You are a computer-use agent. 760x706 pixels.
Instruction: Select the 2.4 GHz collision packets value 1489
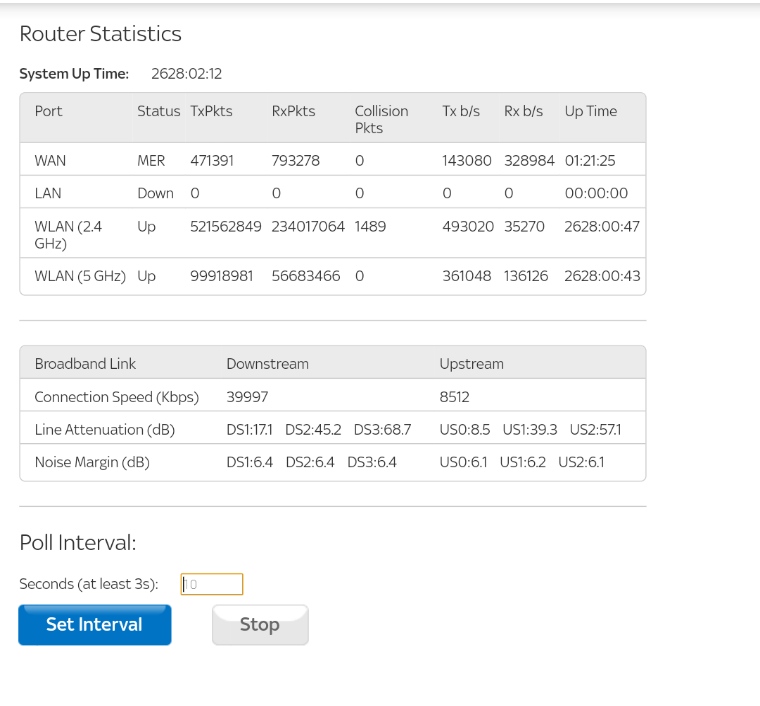[370, 227]
